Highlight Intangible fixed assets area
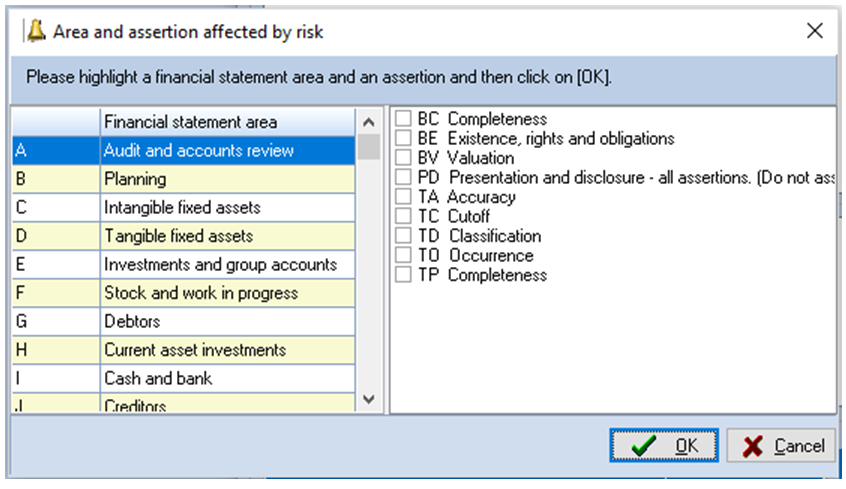Screen dimensions: 846x489 coord(183,207)
